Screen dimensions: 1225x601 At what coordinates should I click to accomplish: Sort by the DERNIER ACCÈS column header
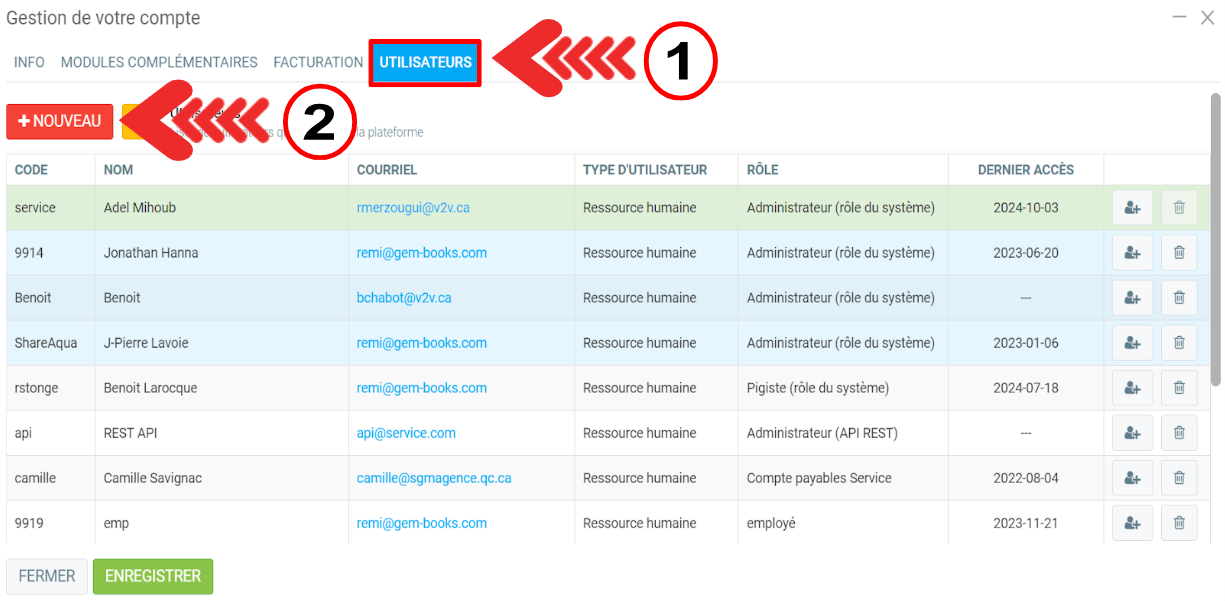(1025, 170)
